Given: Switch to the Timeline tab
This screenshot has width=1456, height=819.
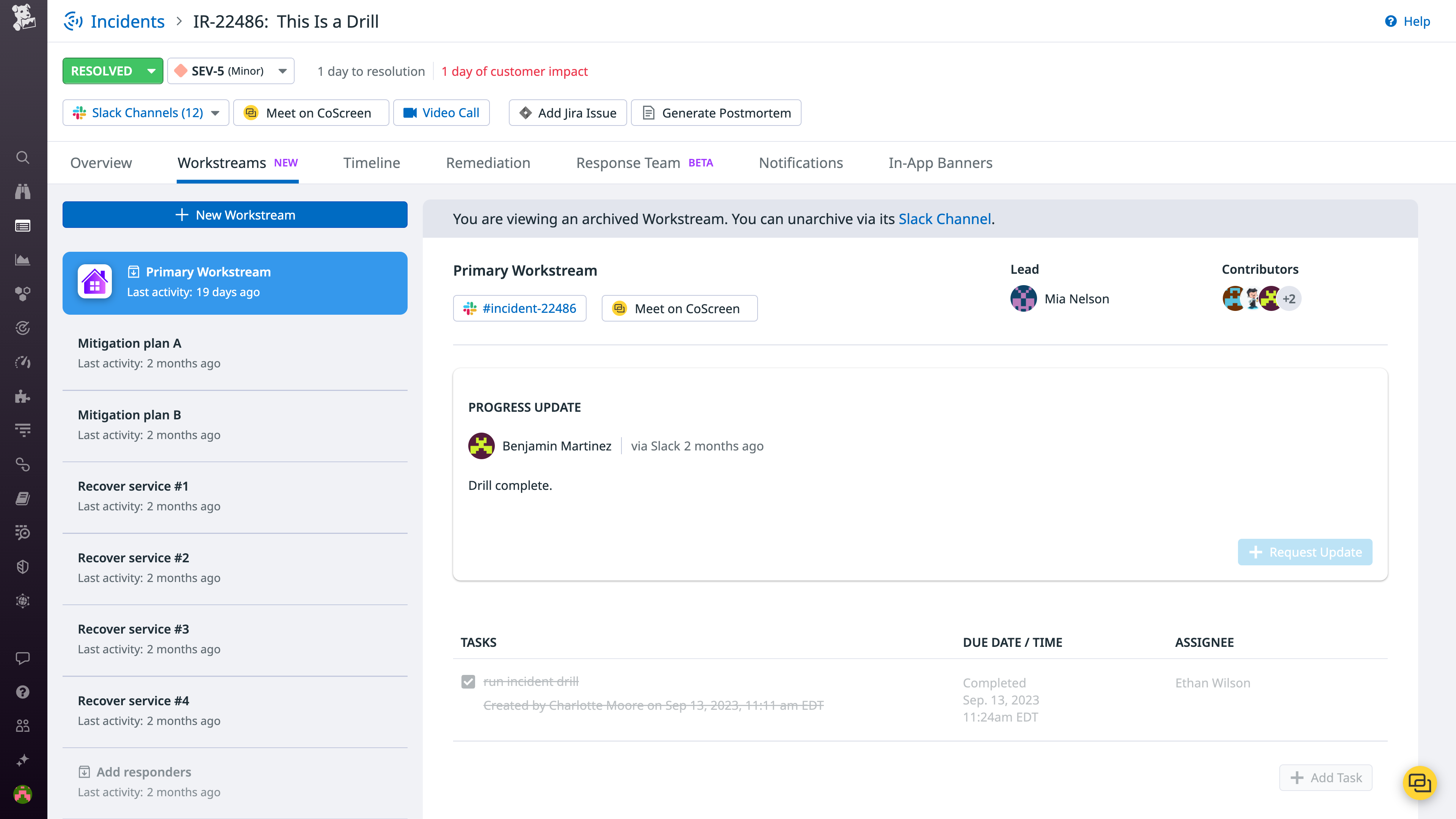Looking at the screenshot, I should click(x=371, y=163).
